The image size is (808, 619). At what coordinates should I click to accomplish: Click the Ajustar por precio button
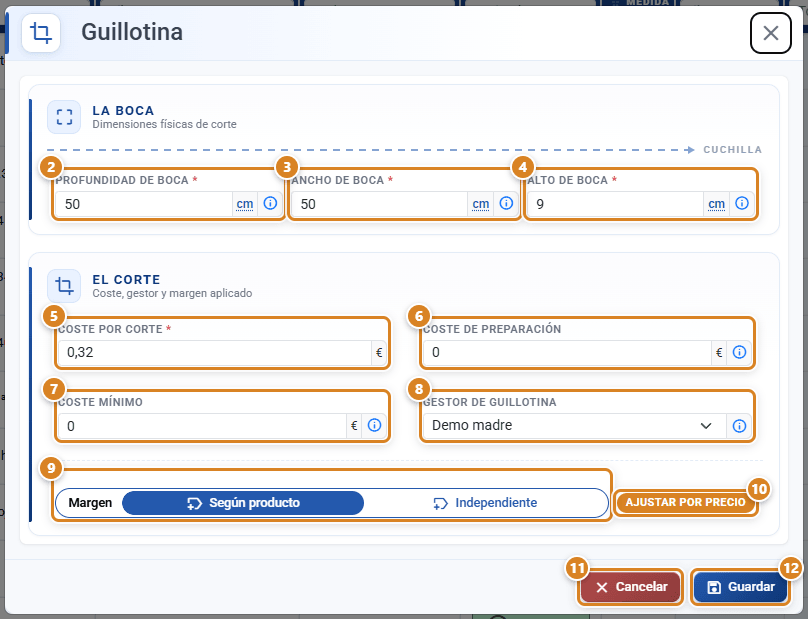point(685,502)
